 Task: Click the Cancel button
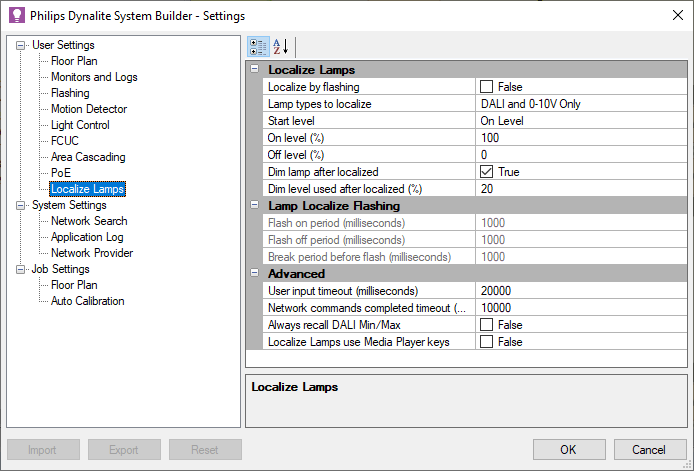[650, 450]
